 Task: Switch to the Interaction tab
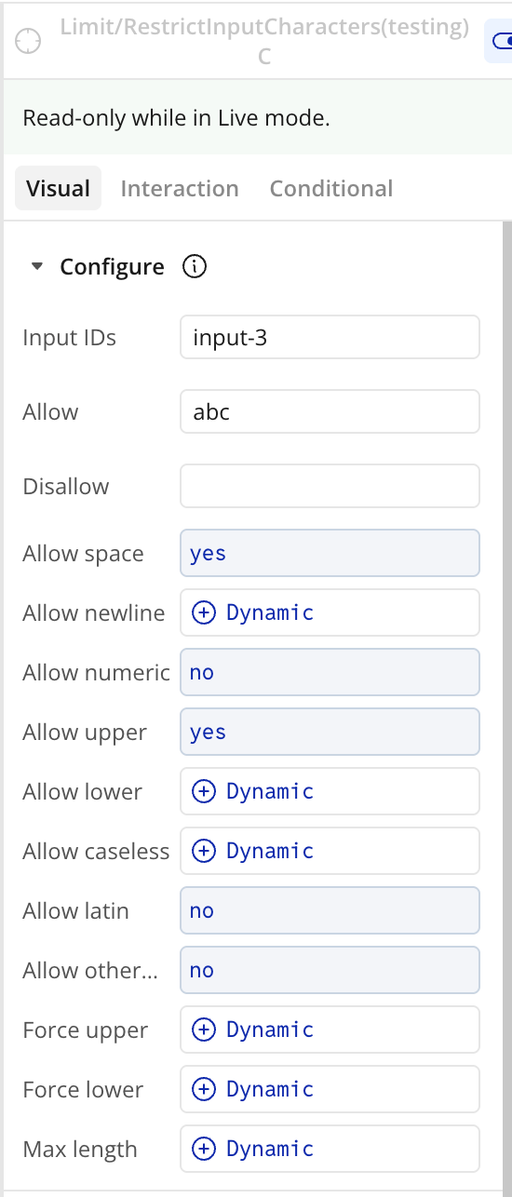179,188
